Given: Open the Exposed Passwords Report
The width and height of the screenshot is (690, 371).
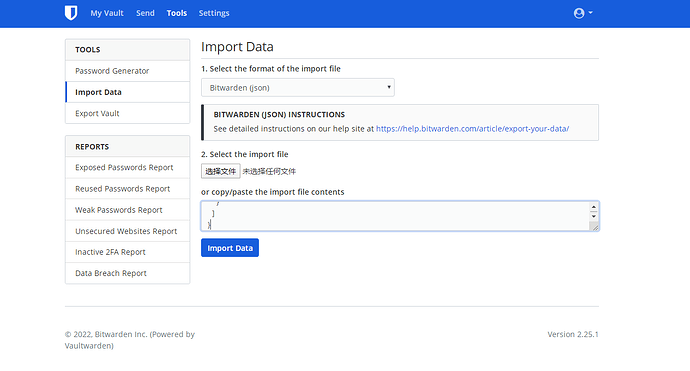Looking at the screenshot, I should tap(128, 167).
